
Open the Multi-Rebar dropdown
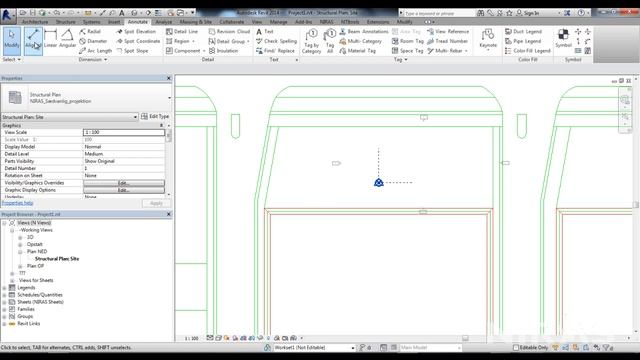pos(466,51)
